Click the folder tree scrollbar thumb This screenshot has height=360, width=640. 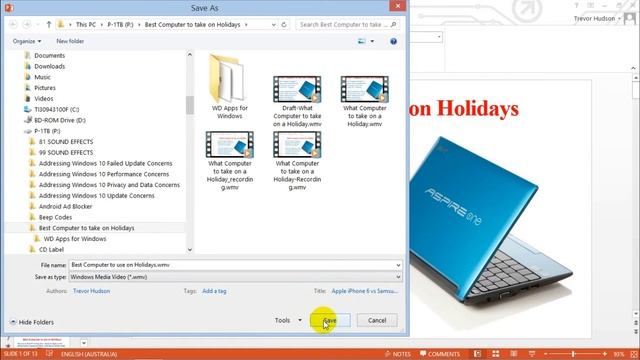pyautogui.click(x=190, y=105)
